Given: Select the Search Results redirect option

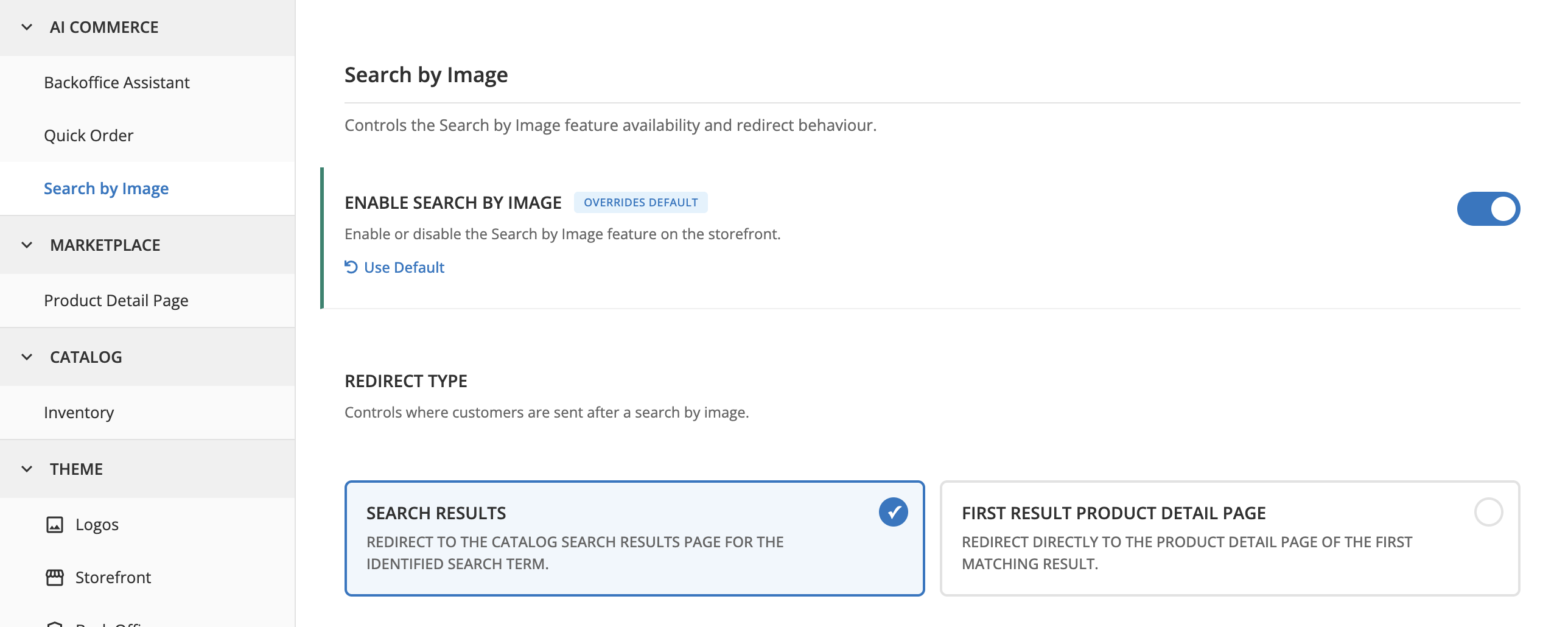Looking at the screenshot, I should click(634, 538).
